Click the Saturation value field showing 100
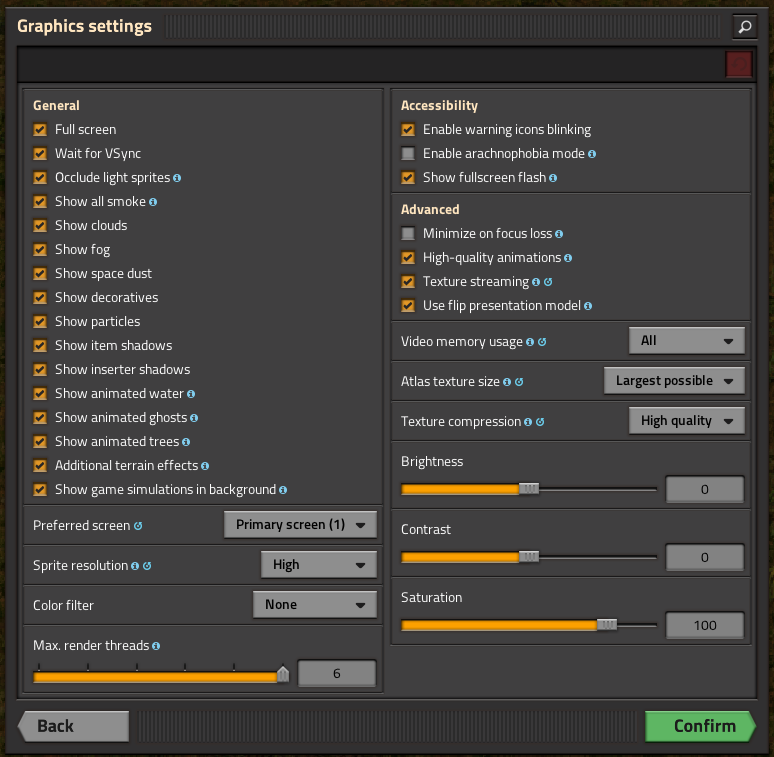 705,626
